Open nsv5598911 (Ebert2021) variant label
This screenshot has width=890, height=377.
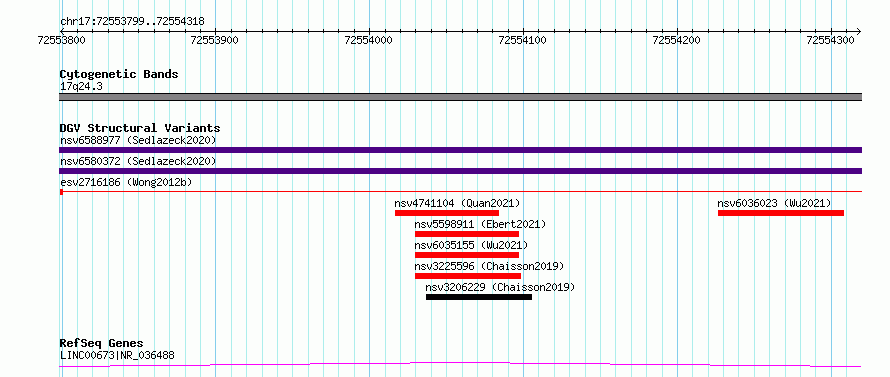[x=480, y=224]
